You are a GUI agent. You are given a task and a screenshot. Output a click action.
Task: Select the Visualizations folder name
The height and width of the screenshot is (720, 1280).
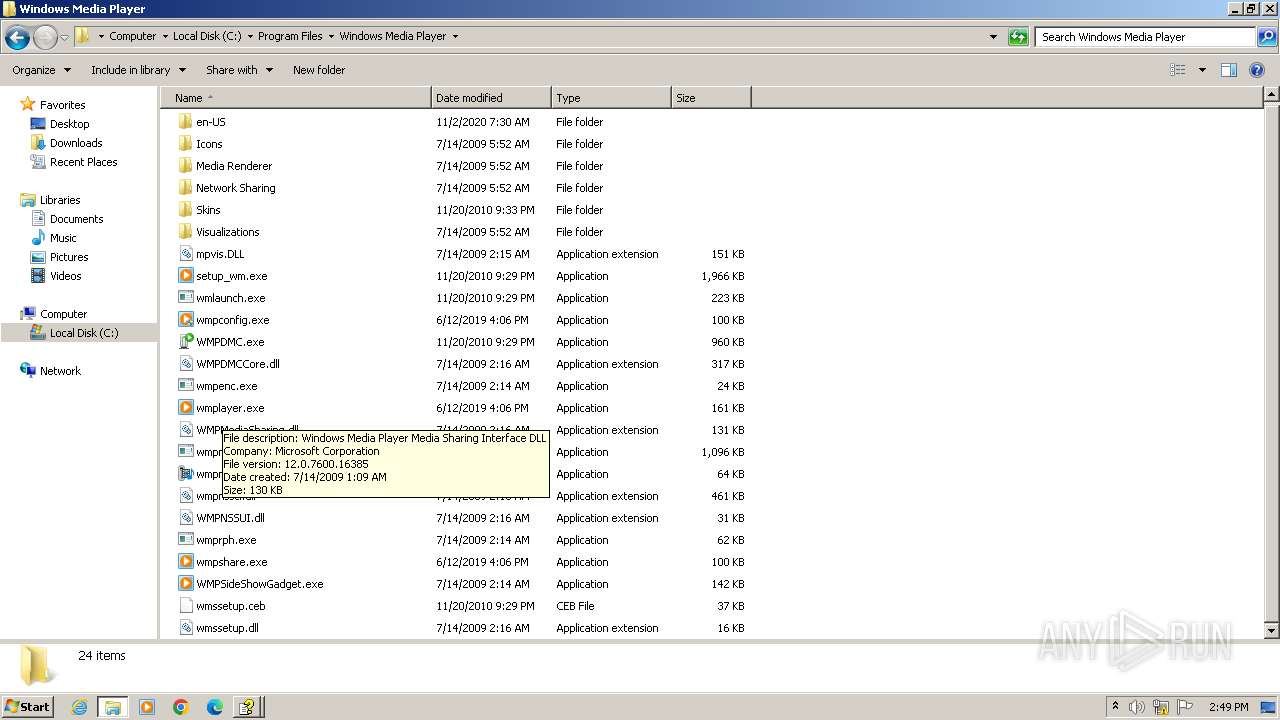pos(227,232)
